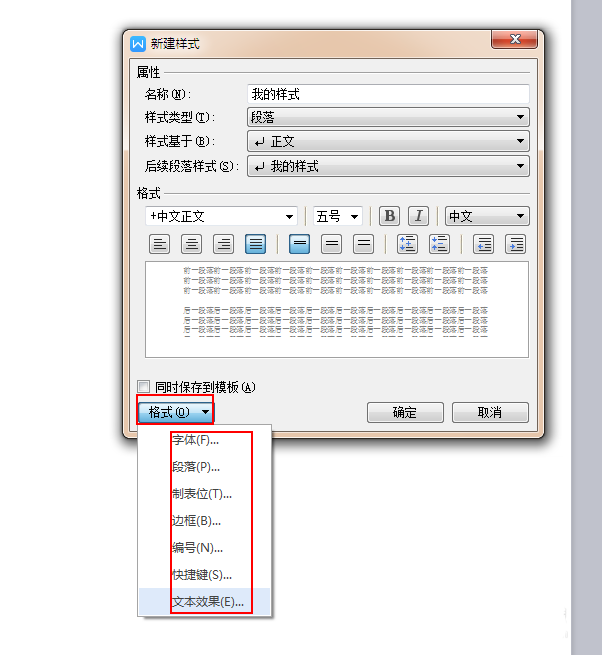Select center paragraph alignment icon
Viewport: 602px width, 655px height.
coord(191,244)
